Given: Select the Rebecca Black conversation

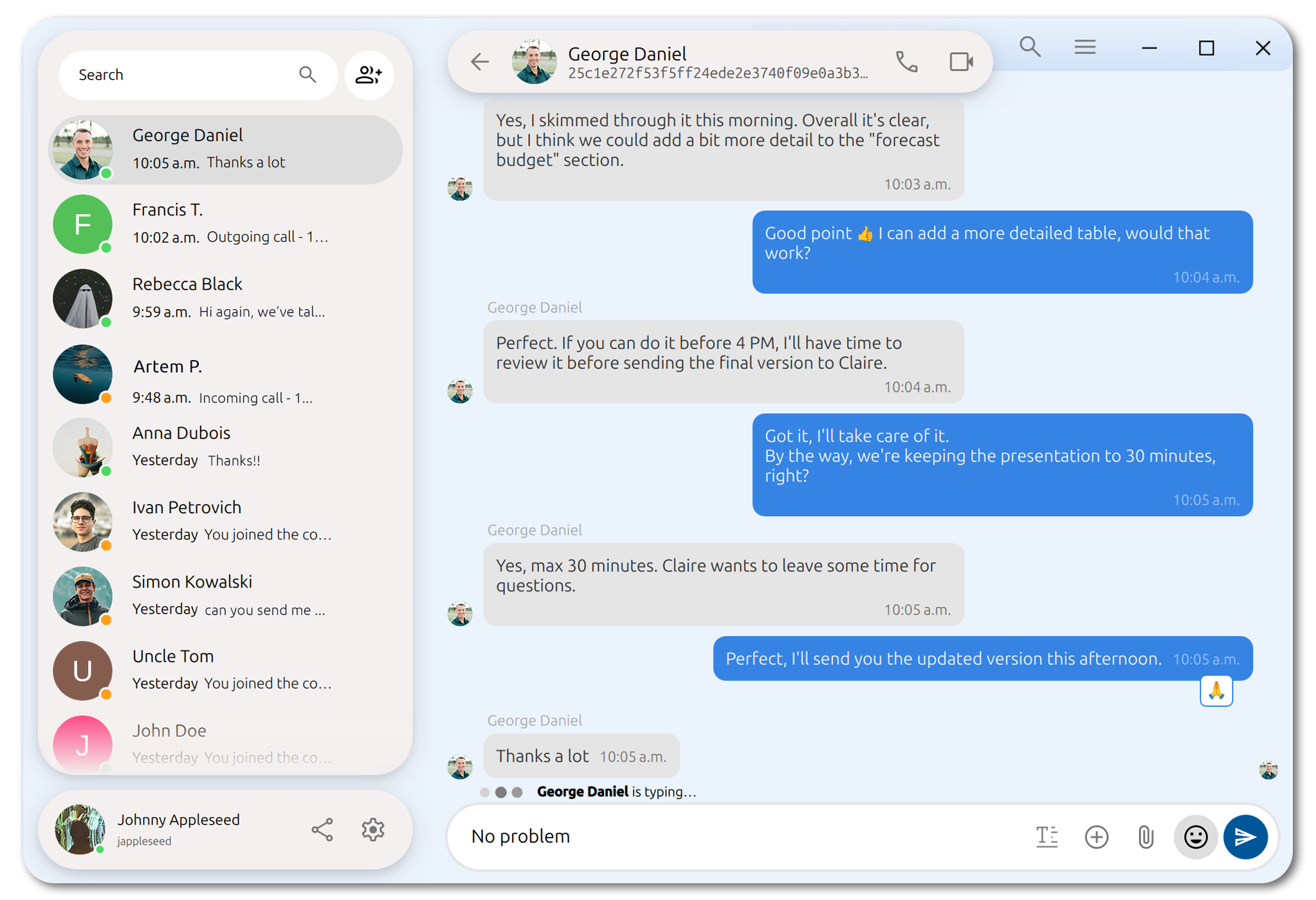Looking at the screenshot, I should click(225, 298).
